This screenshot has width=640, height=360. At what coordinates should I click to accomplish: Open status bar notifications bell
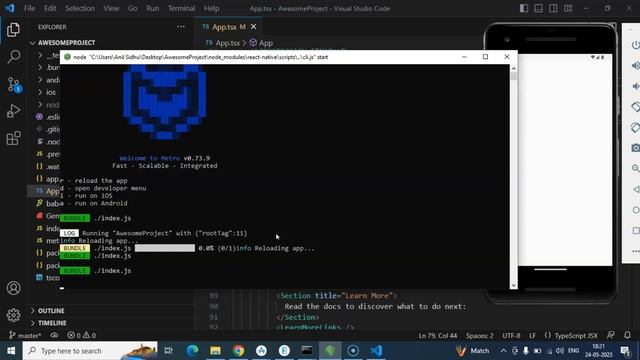tap(627, 336)
